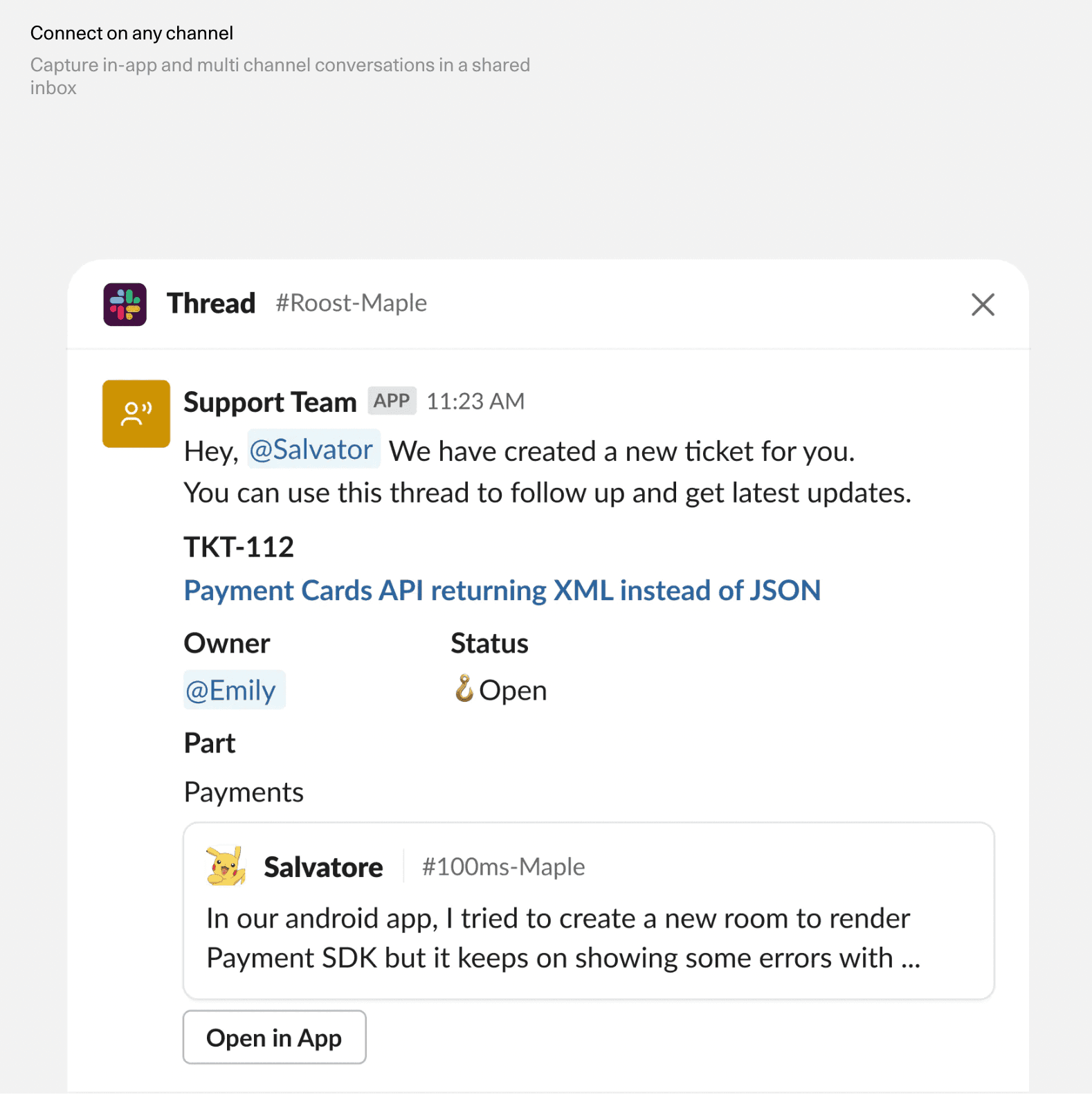Image resolution: width=1092 pixels, height=1095 pixels.
Task: Close the thread panel with X
Action: click(x=982, y=305)
